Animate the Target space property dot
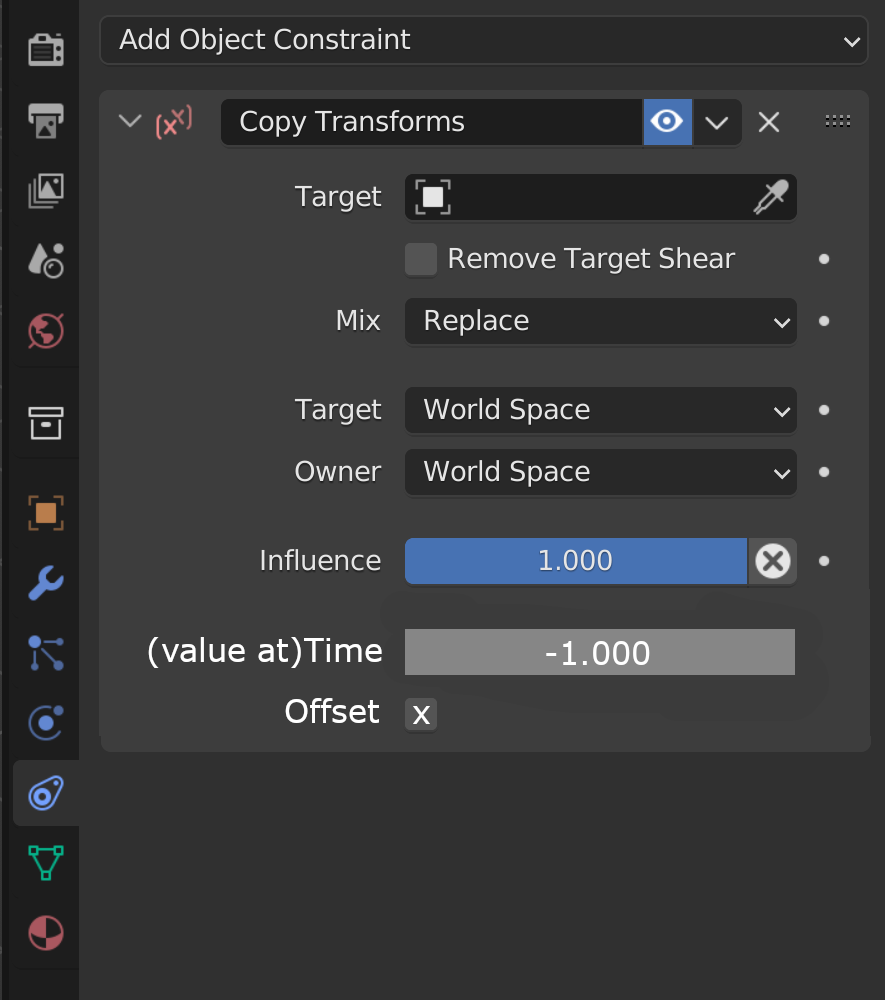This screenshot has width=885, height=1000. tap(824, 410)
